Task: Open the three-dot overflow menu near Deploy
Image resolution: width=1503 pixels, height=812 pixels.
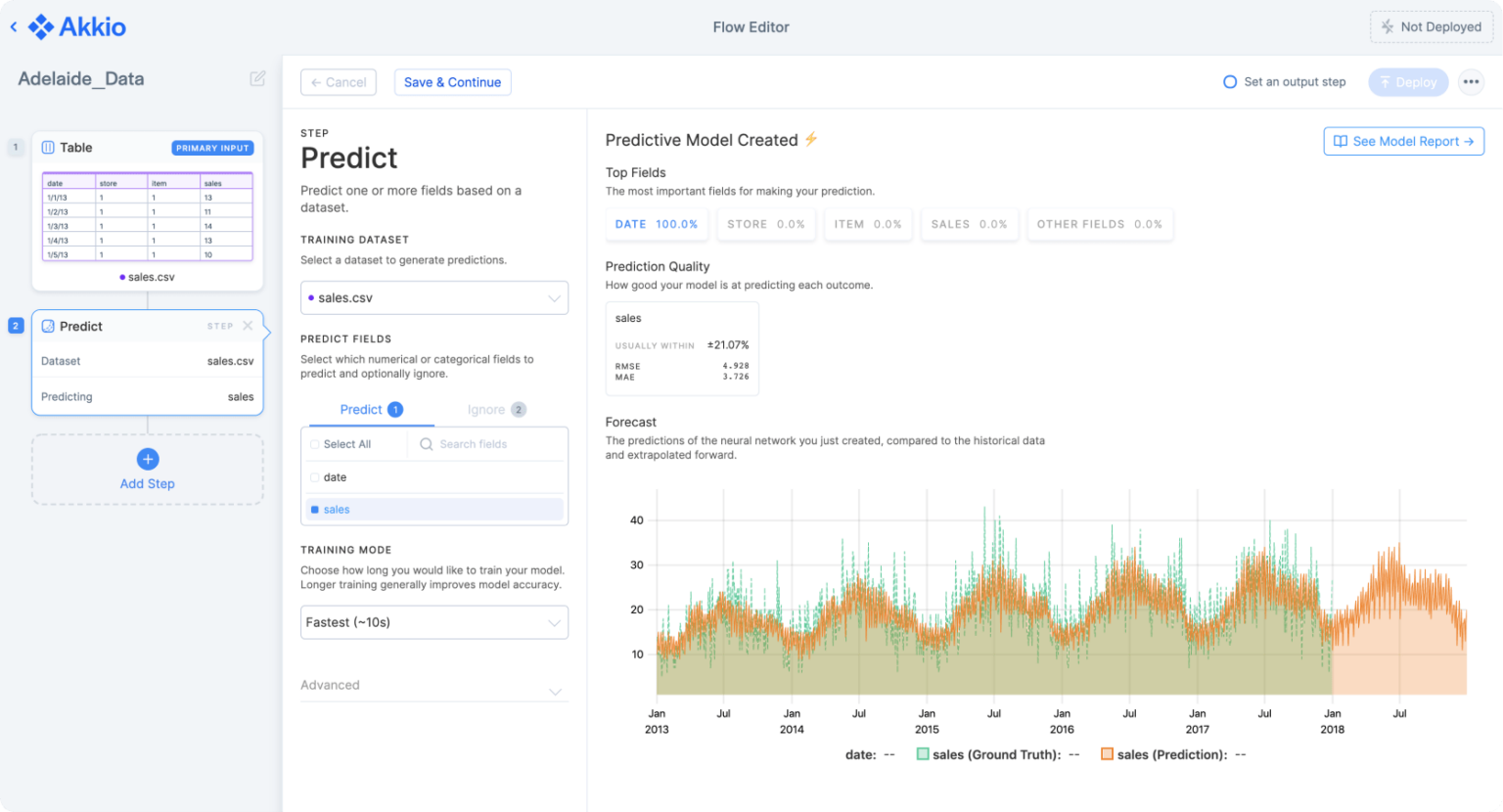Action: pos(1471,82)
